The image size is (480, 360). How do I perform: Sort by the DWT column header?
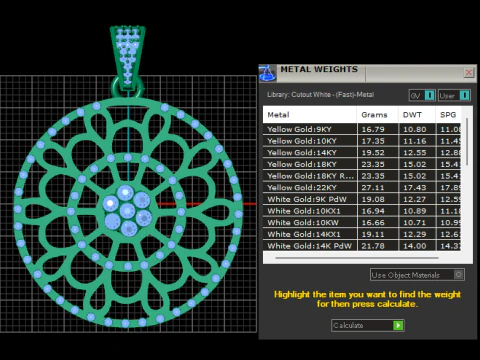click(x=417, y=115)
